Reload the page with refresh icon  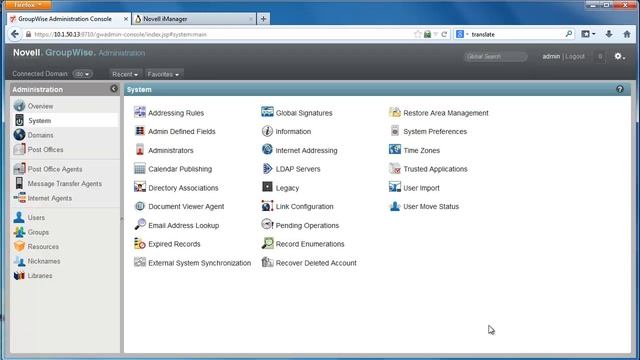point(444,34)
